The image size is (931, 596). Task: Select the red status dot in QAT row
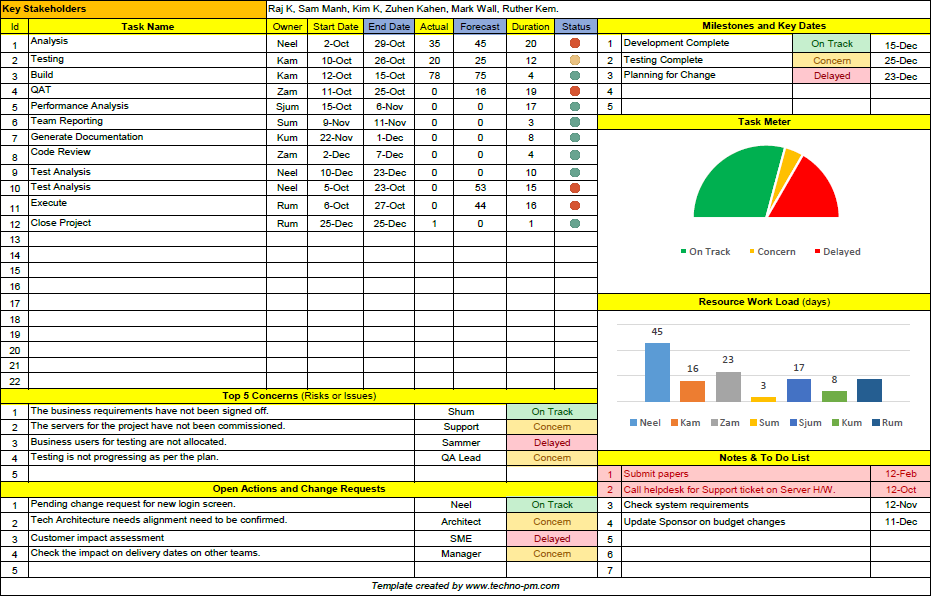click(575, 91)
